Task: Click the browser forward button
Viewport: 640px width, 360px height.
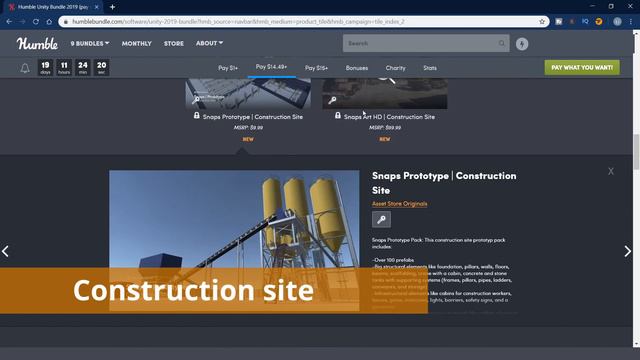Action: tap(22, 22)
